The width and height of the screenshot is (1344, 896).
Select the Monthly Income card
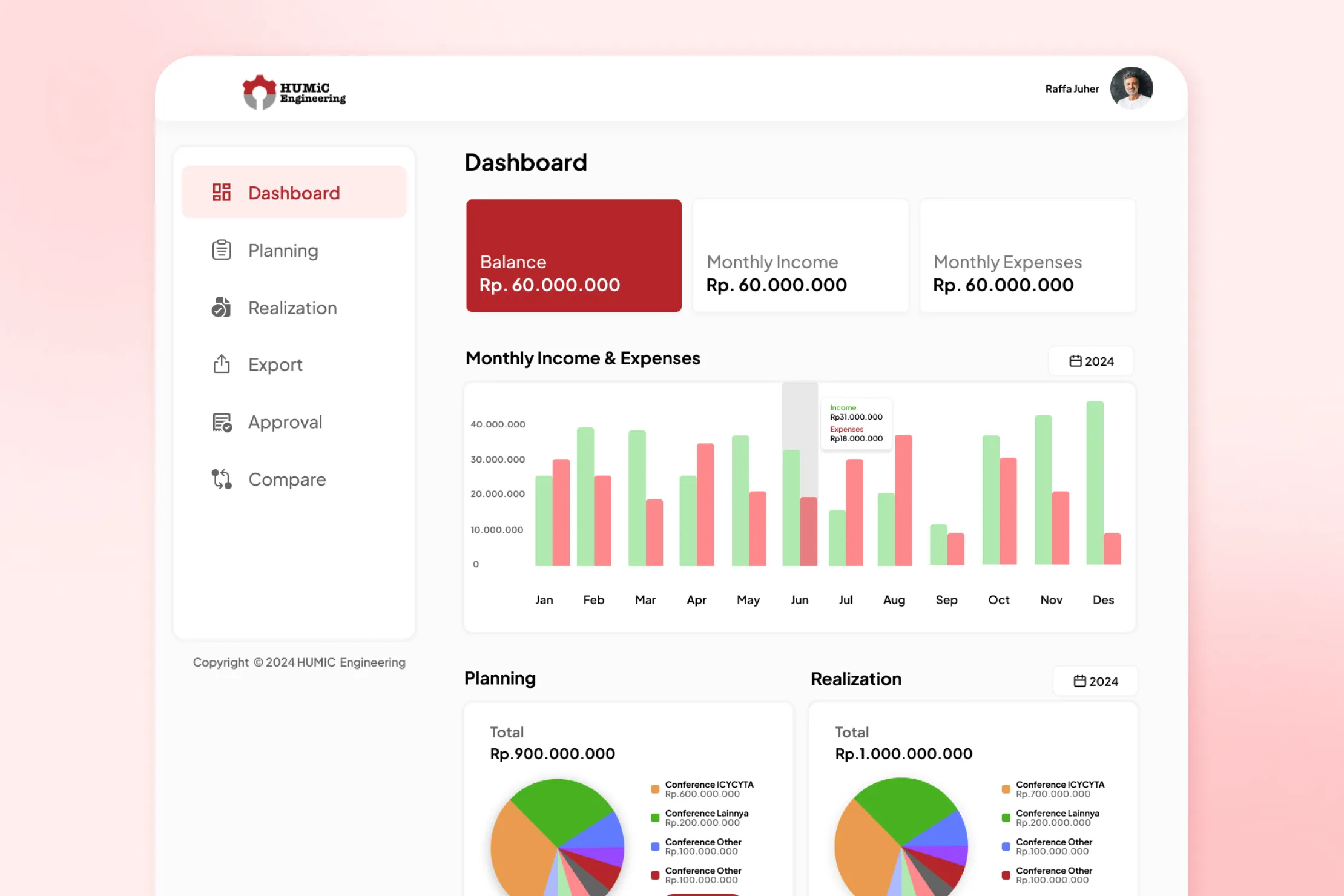(x=800, y=255)
